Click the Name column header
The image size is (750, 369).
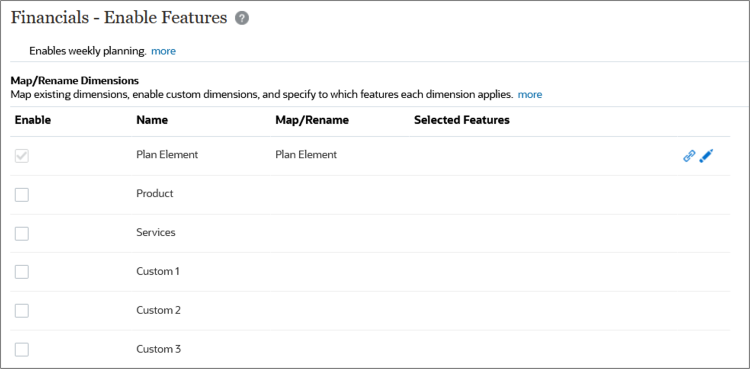coord(152,120)
